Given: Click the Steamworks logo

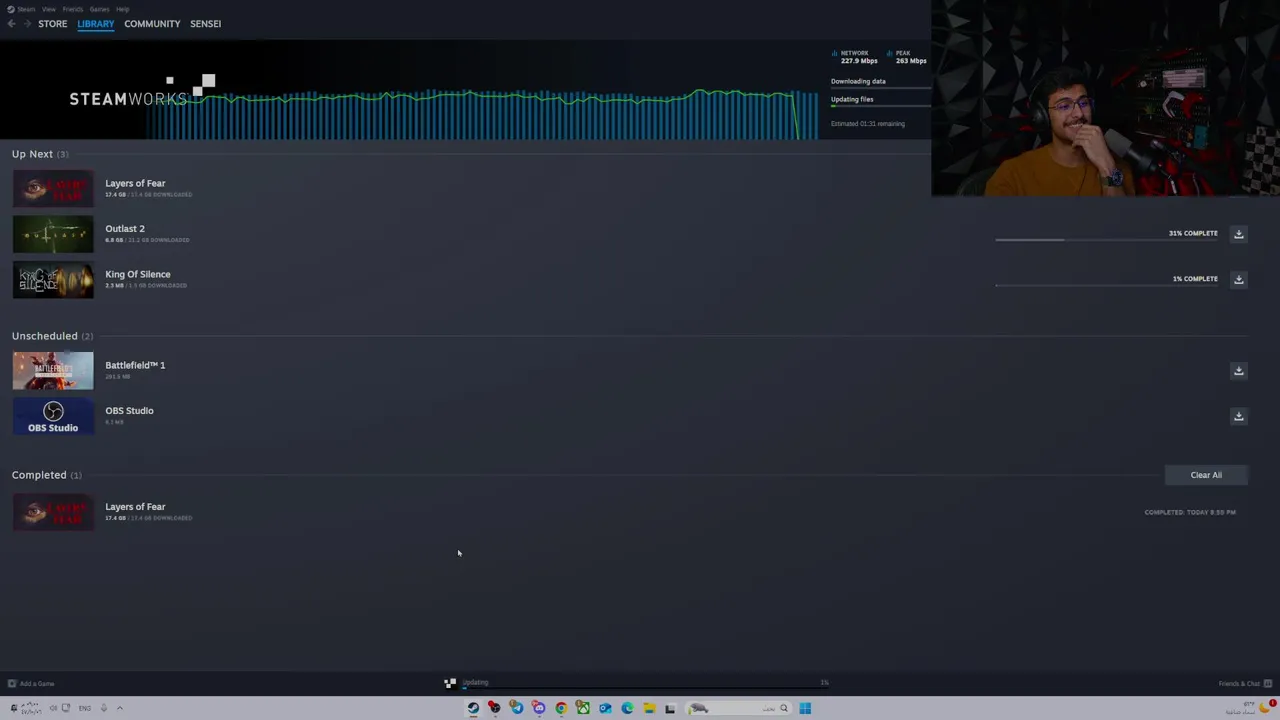Looking at the screenshot, I should point(141,91).
